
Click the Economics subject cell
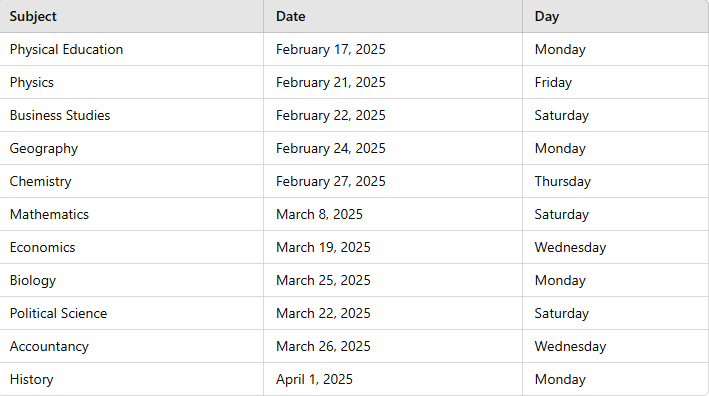click(x=132, y=247)
